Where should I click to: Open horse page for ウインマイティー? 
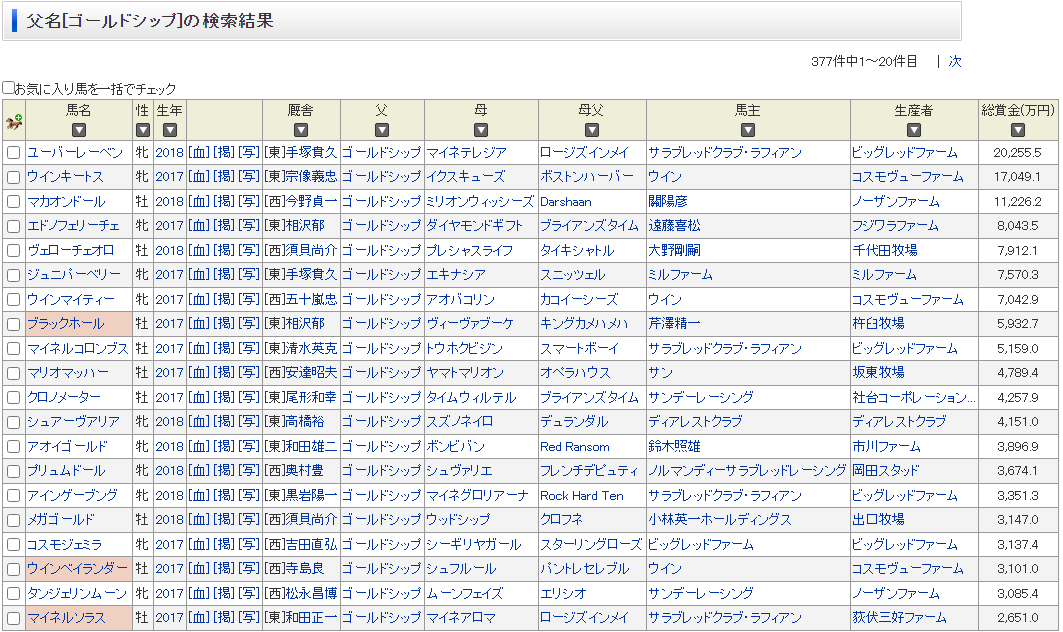[70, 300]
